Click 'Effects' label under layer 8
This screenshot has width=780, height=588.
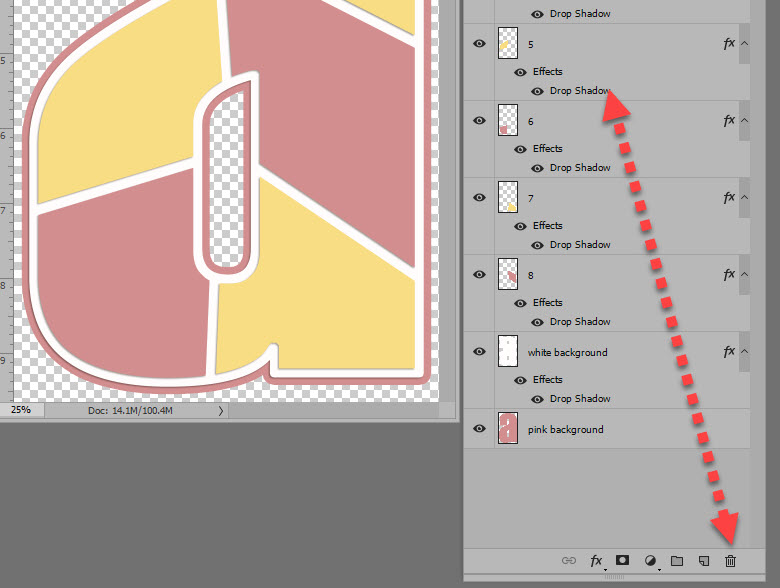point(548,302)
